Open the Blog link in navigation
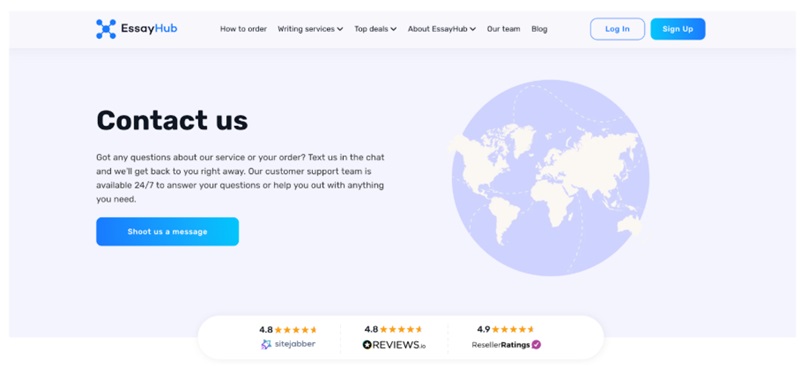The image size is (800, 366). [539, 29]
